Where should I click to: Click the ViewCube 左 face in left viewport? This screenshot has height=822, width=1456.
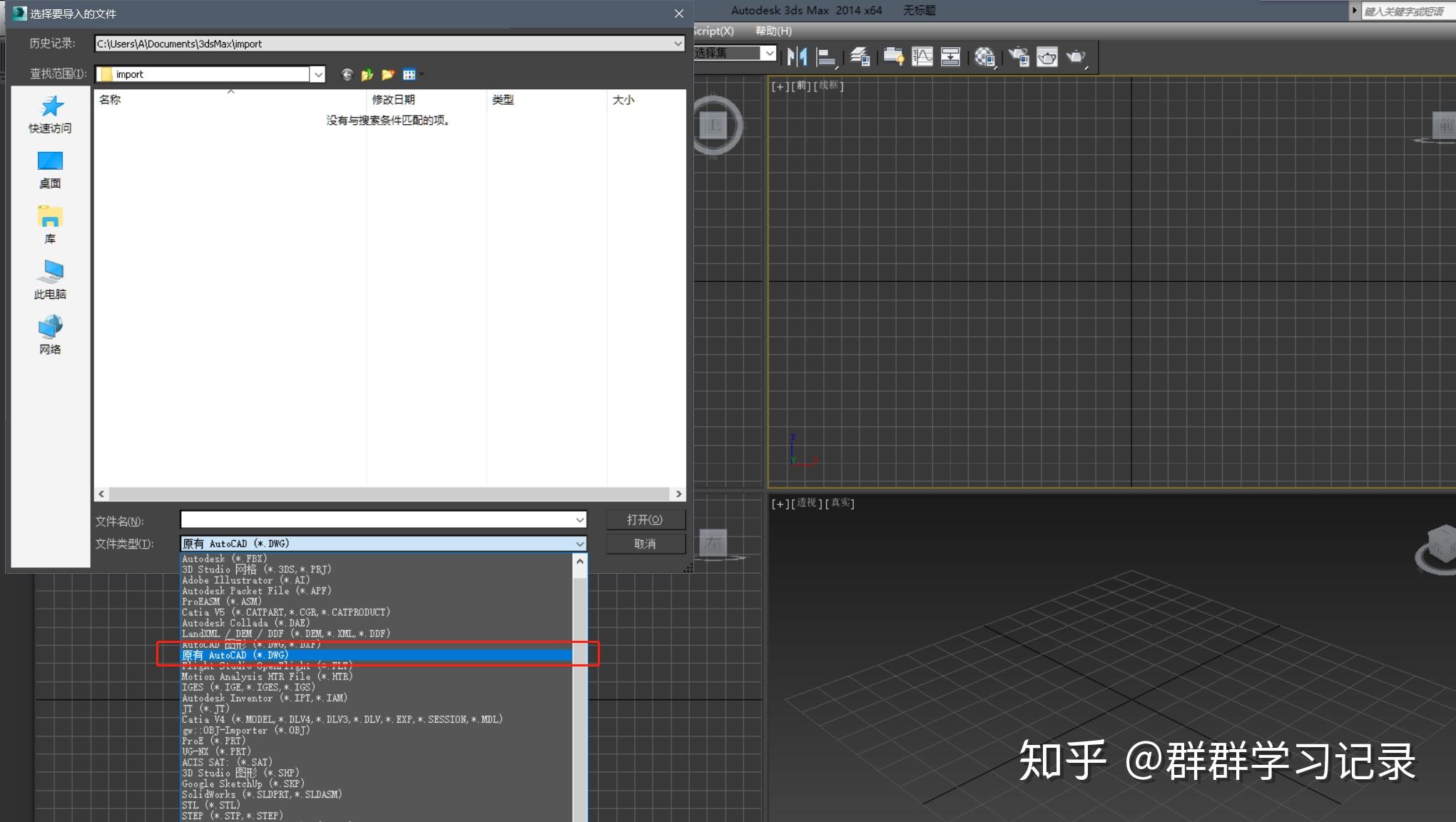point(713,544)
